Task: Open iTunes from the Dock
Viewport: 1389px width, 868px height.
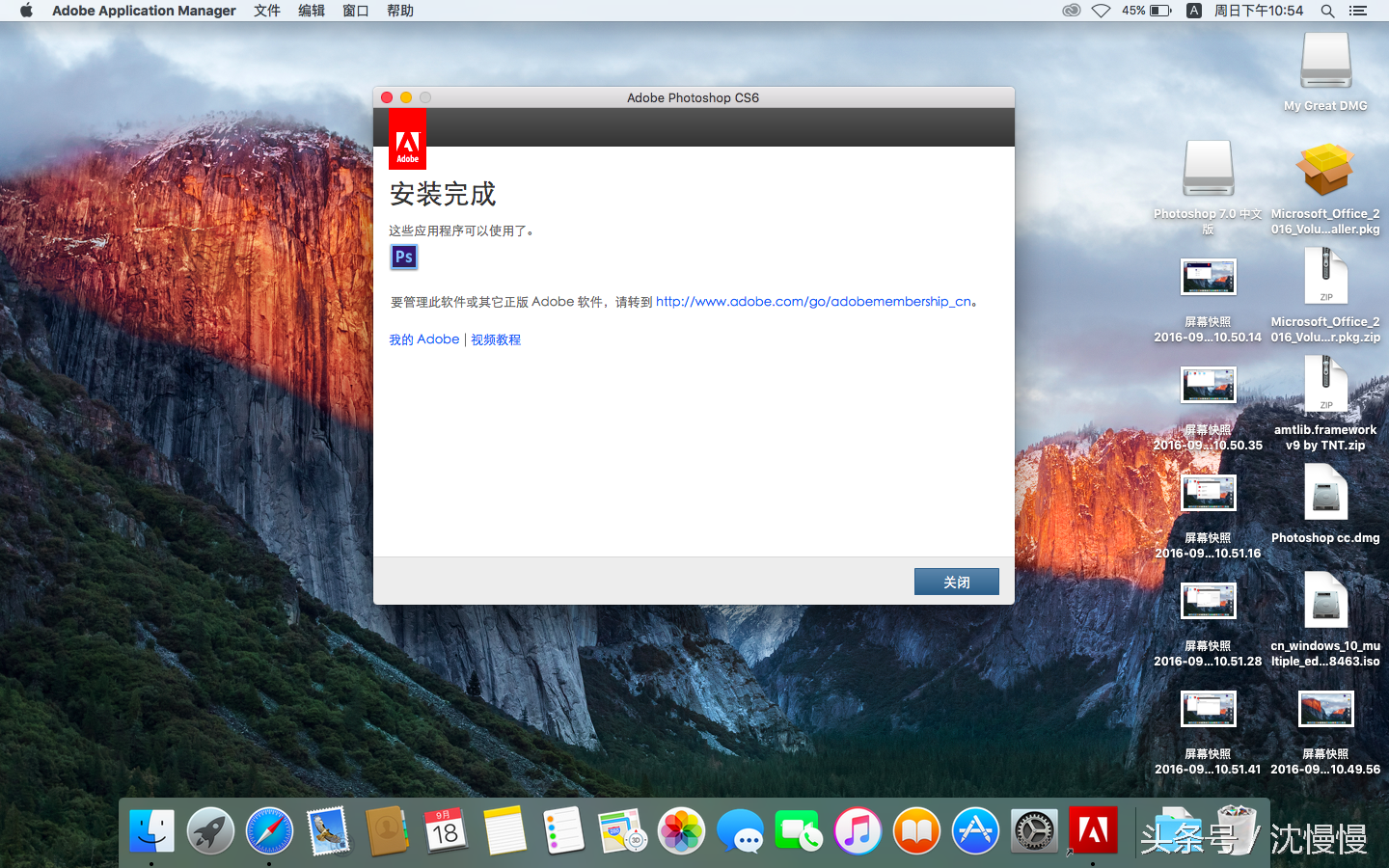Action: pos(858,830)
